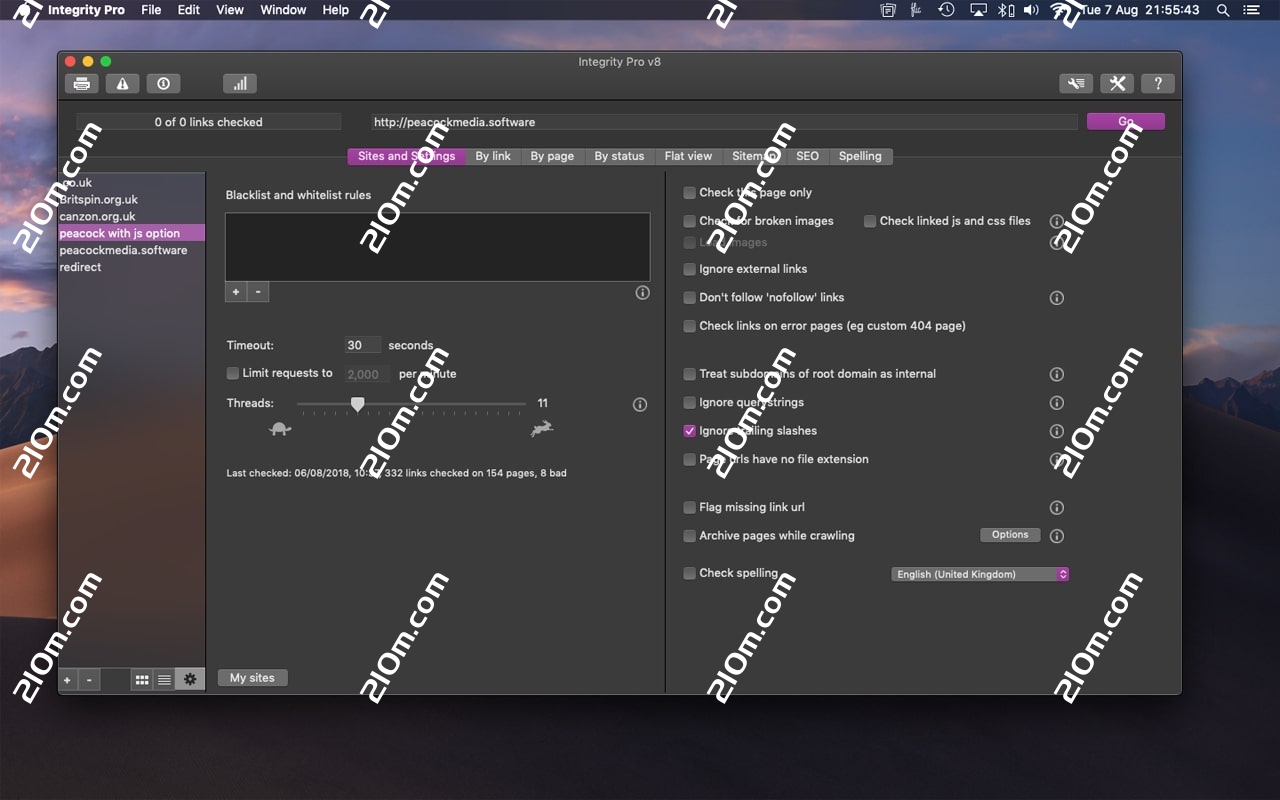The height and width of the screenshot is (800, 1280).
Task: Open Spotlight search in the menu bar
Action: (x=1223, y=10)
